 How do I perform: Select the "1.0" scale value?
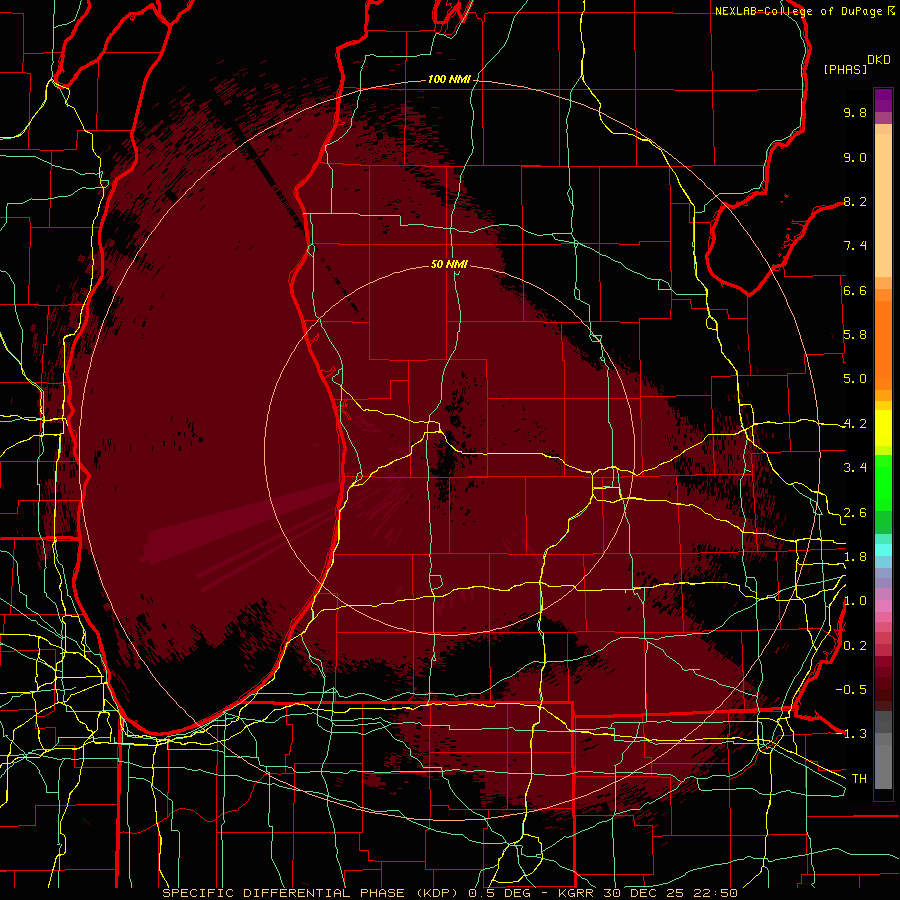[x=855, y=601]
